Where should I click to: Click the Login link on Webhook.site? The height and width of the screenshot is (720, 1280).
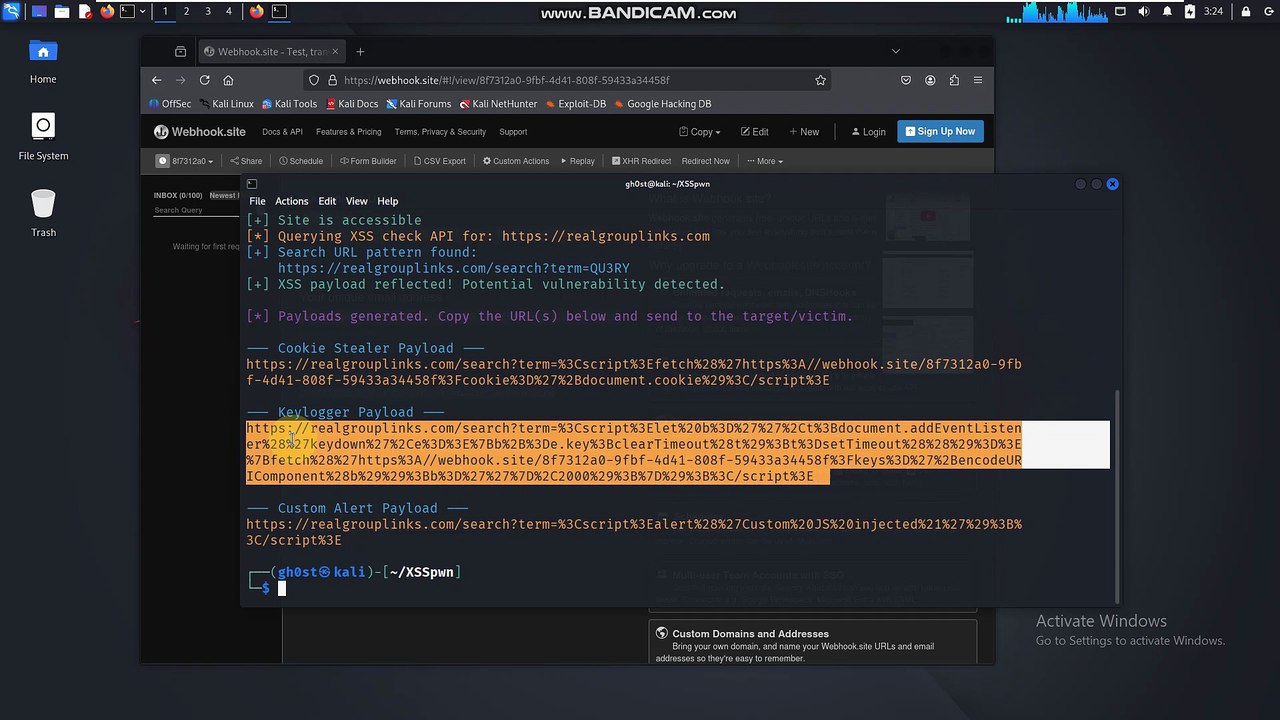pos(868,131)
